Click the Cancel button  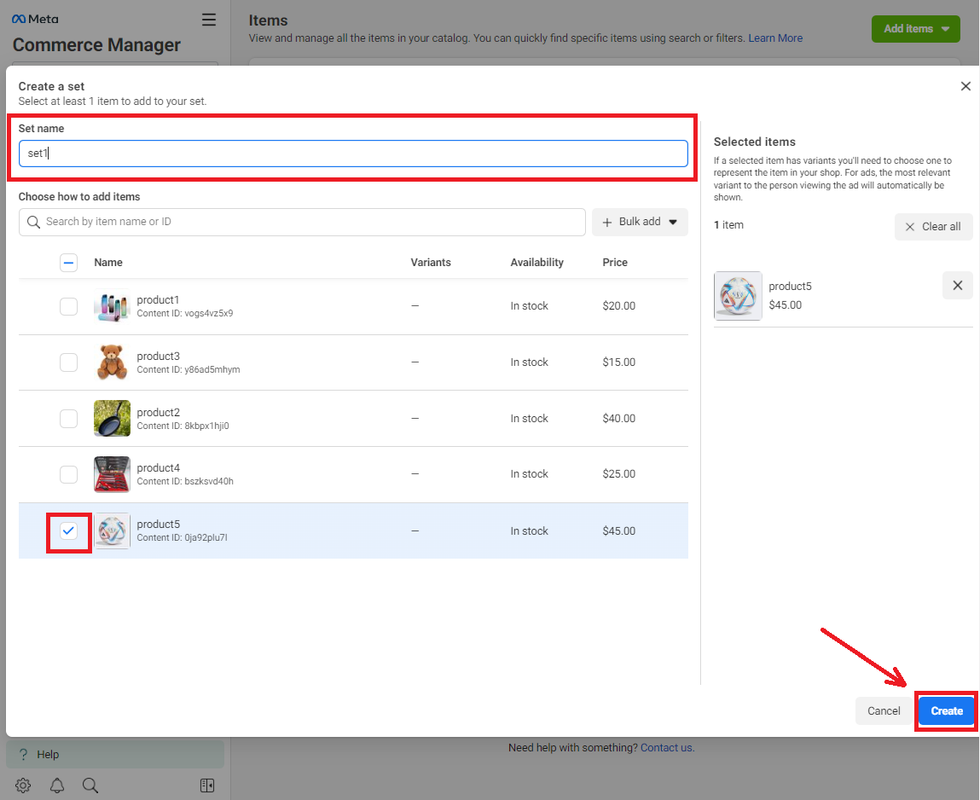tap(883, 711)
